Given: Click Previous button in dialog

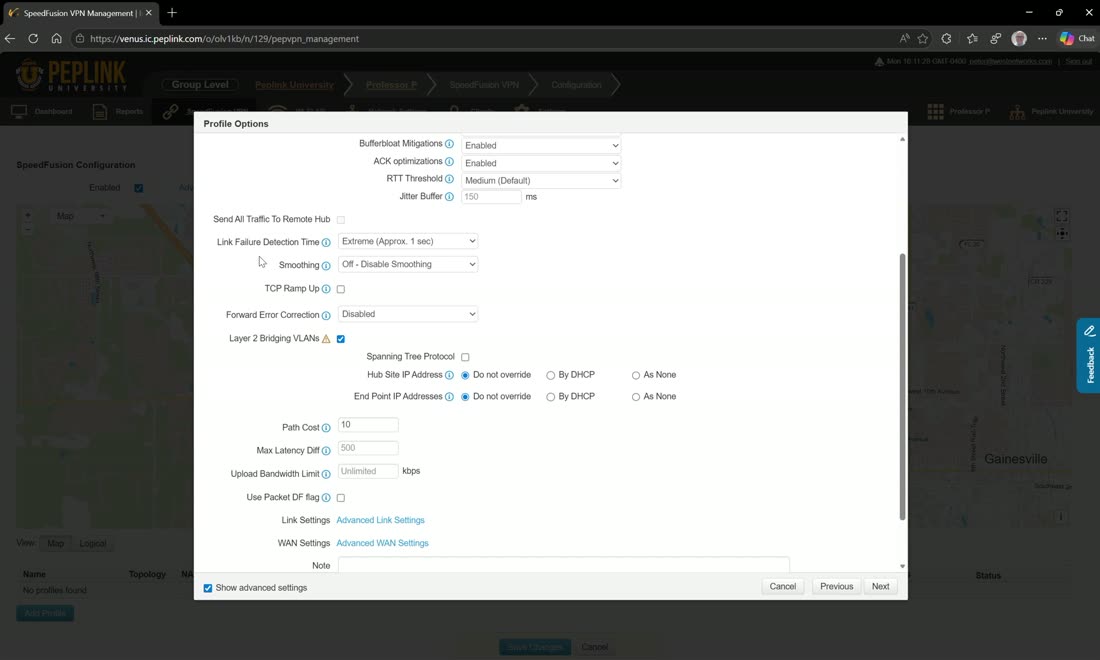Looking at the screenshot, I should click(x=837, y=586).
